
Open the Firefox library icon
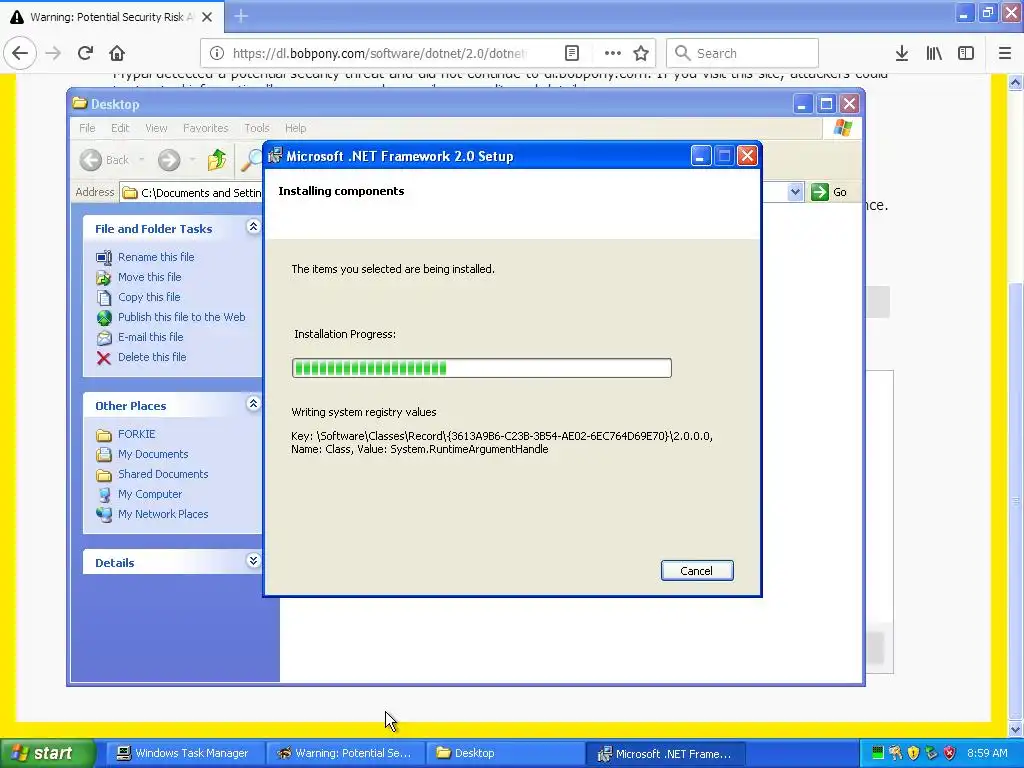tap(934, 54)
